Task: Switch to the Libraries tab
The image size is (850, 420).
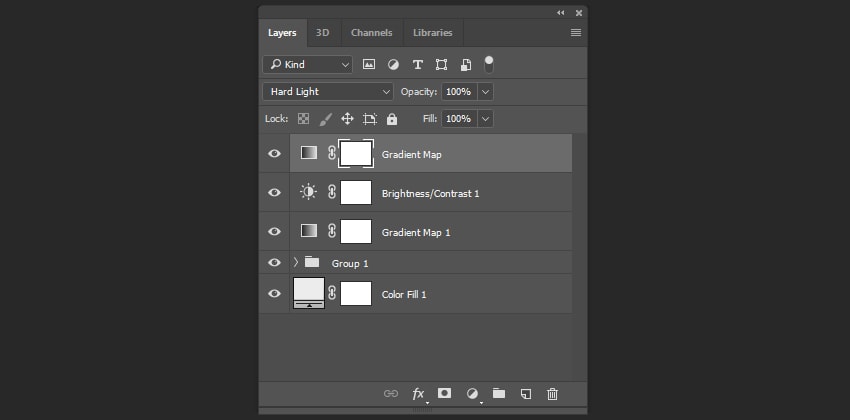Action: [433, 33]
